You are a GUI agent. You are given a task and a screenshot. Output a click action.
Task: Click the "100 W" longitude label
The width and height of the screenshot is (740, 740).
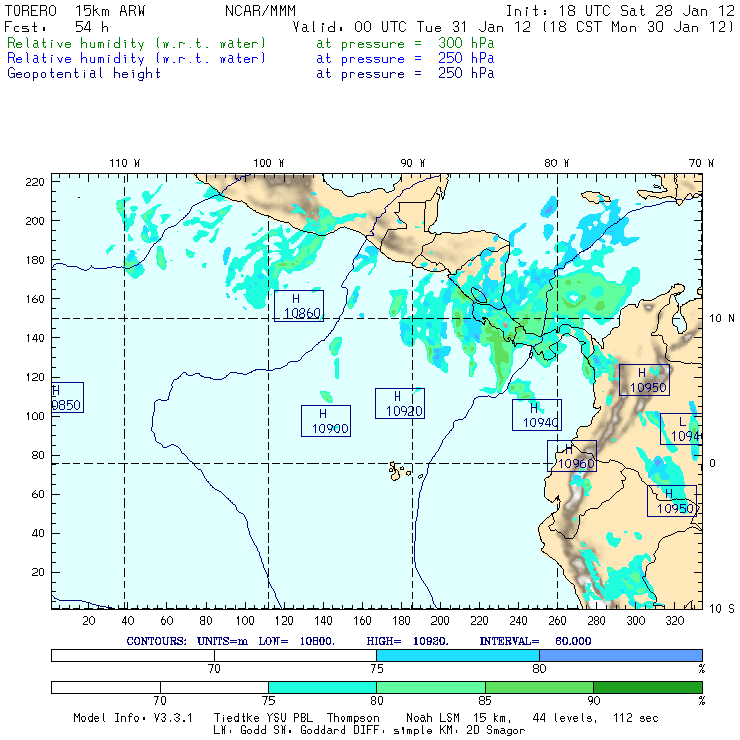pyautogui.click(x=269, y=163)
